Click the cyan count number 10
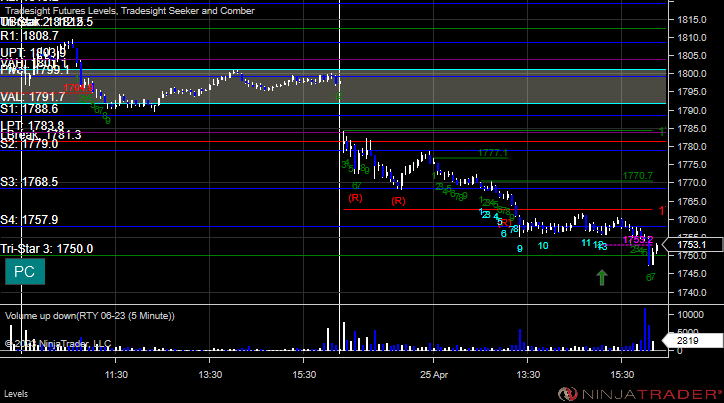Viewport: 724px width, 403px height. click(x=543, y=246)
